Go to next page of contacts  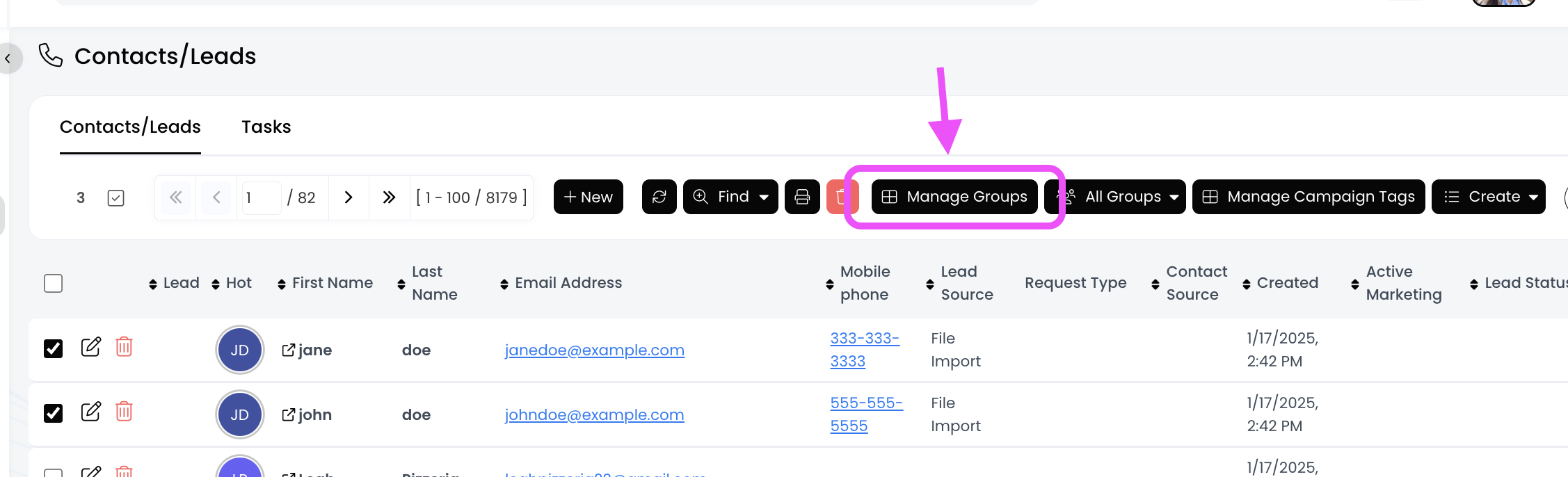point(349,197)
